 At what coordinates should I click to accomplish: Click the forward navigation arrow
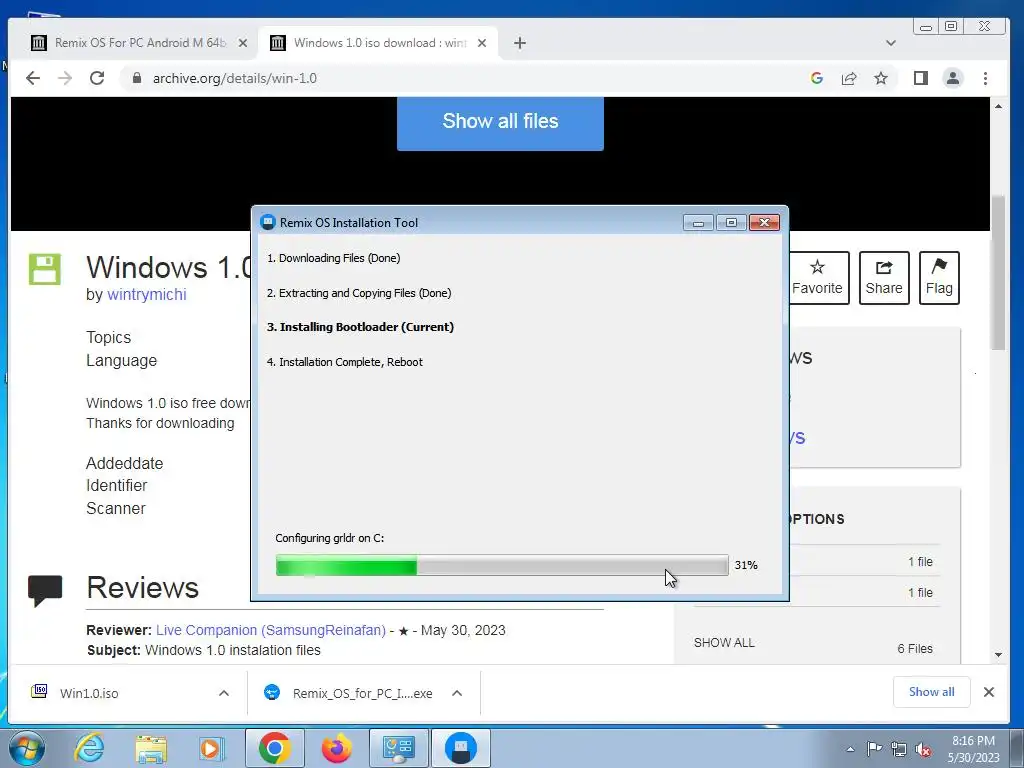tap(65, 78)
